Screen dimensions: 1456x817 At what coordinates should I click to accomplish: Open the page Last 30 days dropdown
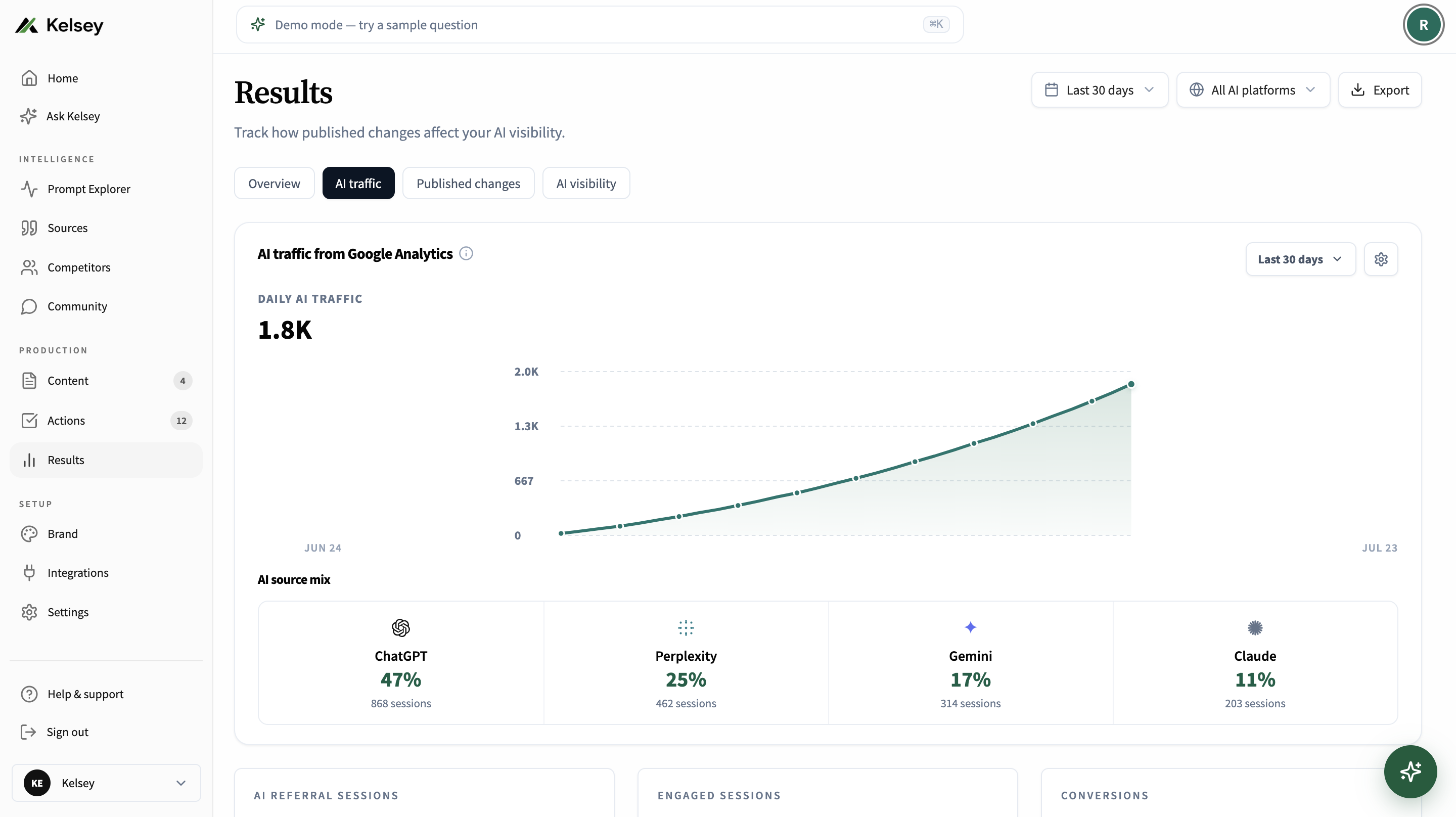1100,90
